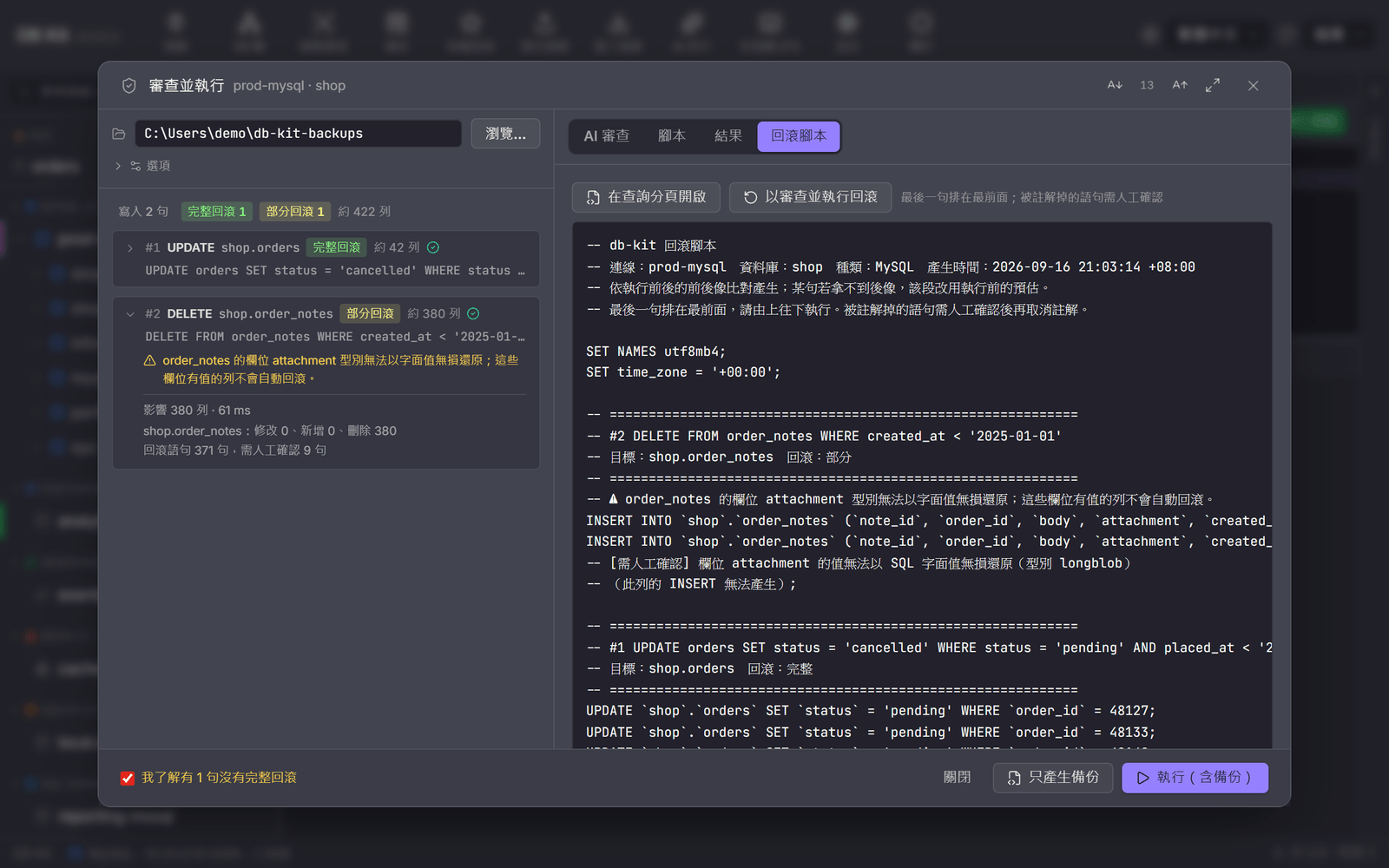Toggle 我了解有 1 句沒有完整回滾 checkbox
The width and height of the screenshot is (1389, 868).
pyautogui.click(x=128, y=778)
